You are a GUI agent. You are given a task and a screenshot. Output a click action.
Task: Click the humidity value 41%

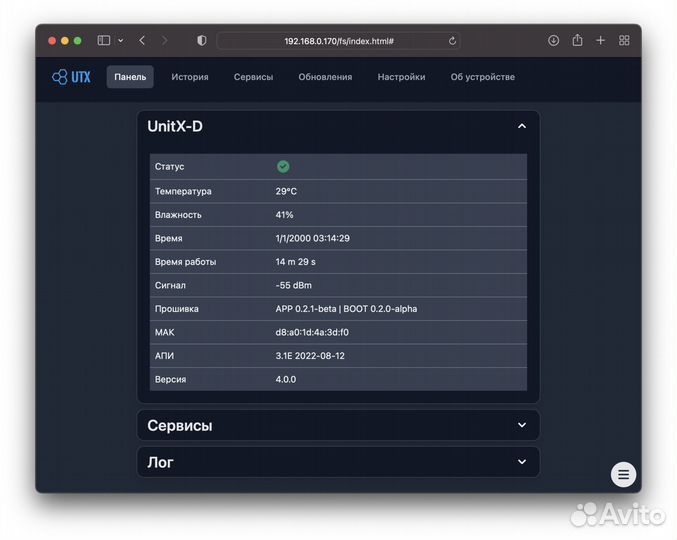[284, 215]
